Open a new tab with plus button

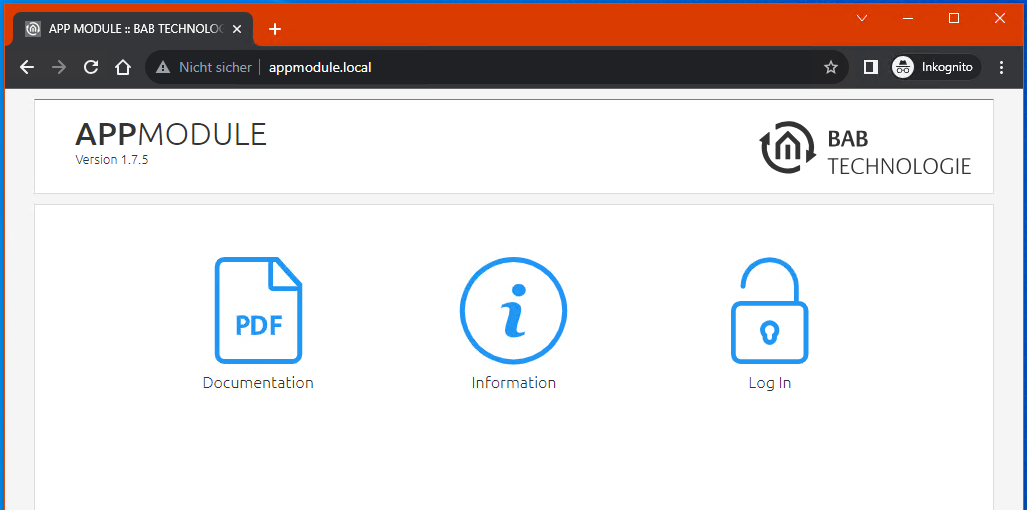pos(275,29)
